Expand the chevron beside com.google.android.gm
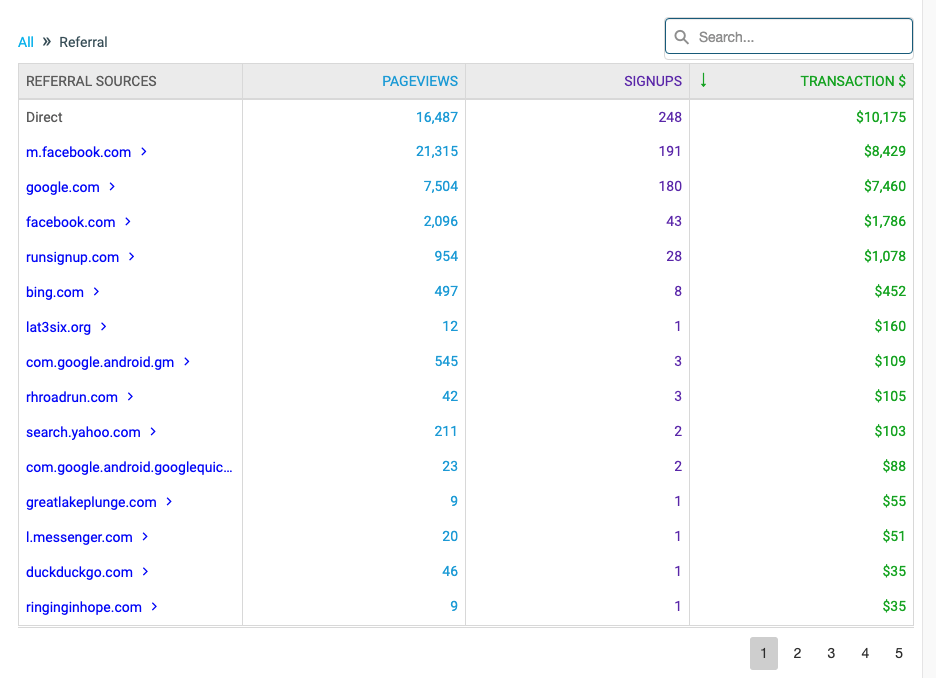The height and width of the screenshot is (678, 936). 187,362
